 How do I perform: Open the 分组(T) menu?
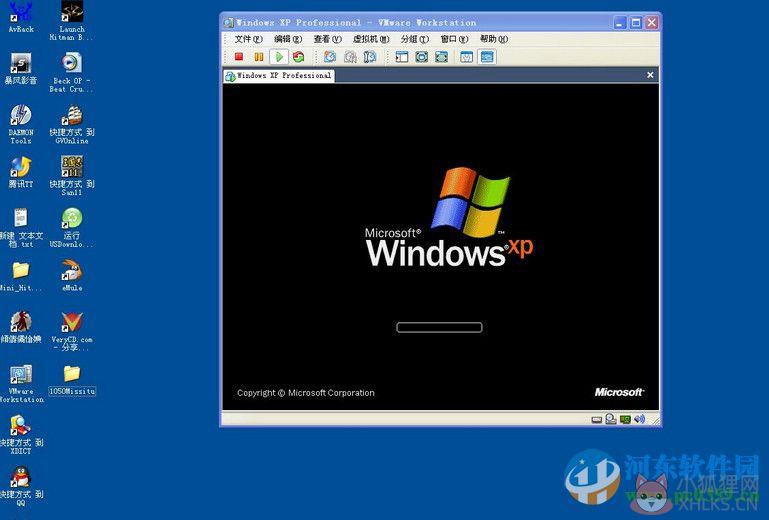point(414,39)
